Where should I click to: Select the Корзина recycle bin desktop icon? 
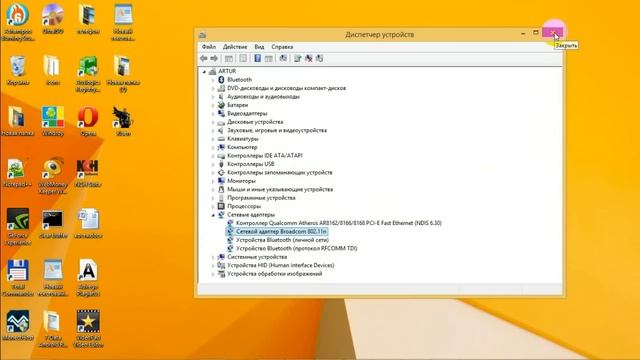pos(18,70)
